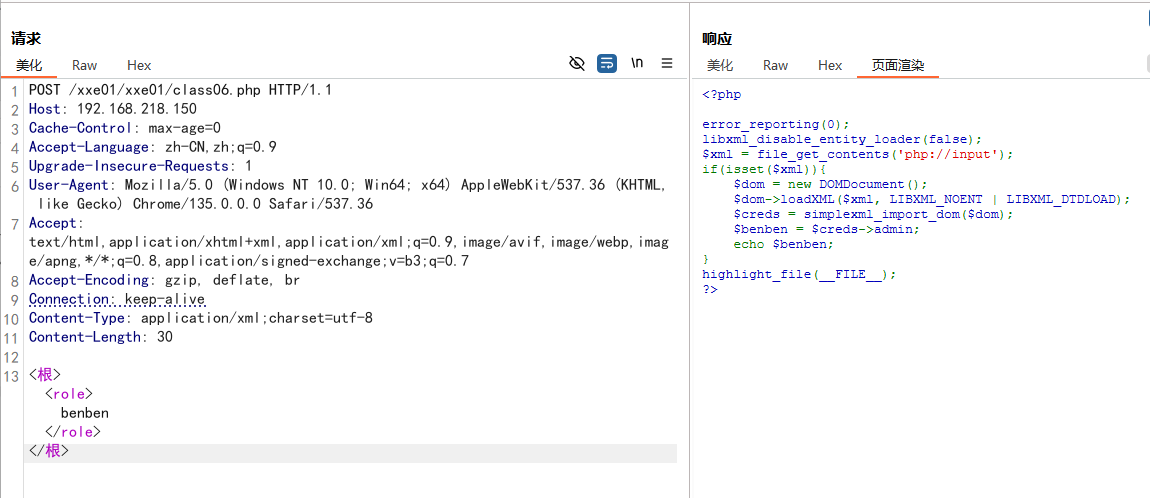Toggle word wrap in request editor
This screenshot has height=498, width=1150.
click(607, 64)
